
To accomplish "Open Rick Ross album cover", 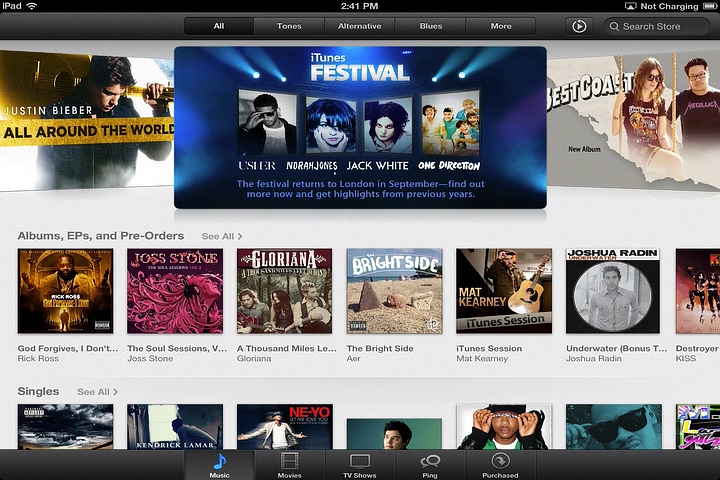I will tap(65, 291).
